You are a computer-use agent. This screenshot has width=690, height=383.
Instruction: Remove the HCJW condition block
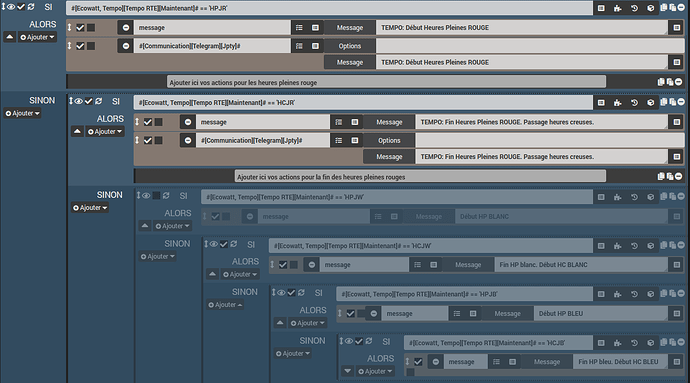coord(681,245)
